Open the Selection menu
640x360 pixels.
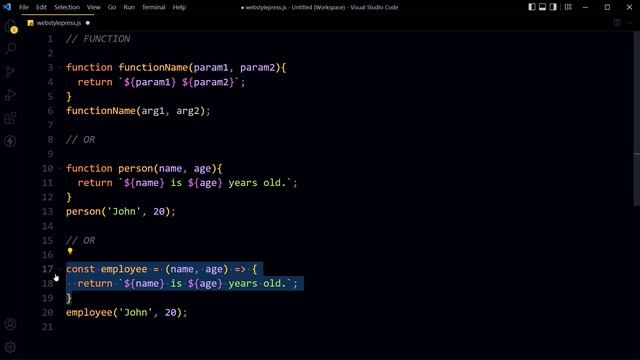(67, 7)
